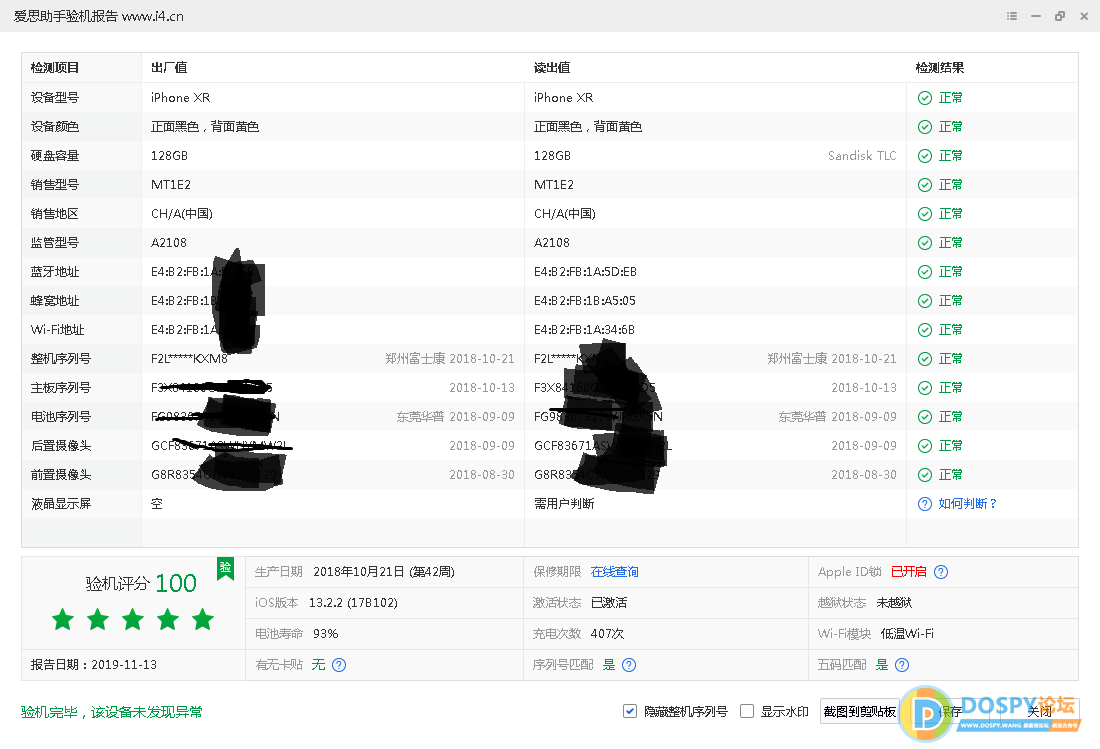Click the 检测结果 column header
The width and height of the screenshot is (1100, 749).
pyautogui.click(x=940, y=68)
